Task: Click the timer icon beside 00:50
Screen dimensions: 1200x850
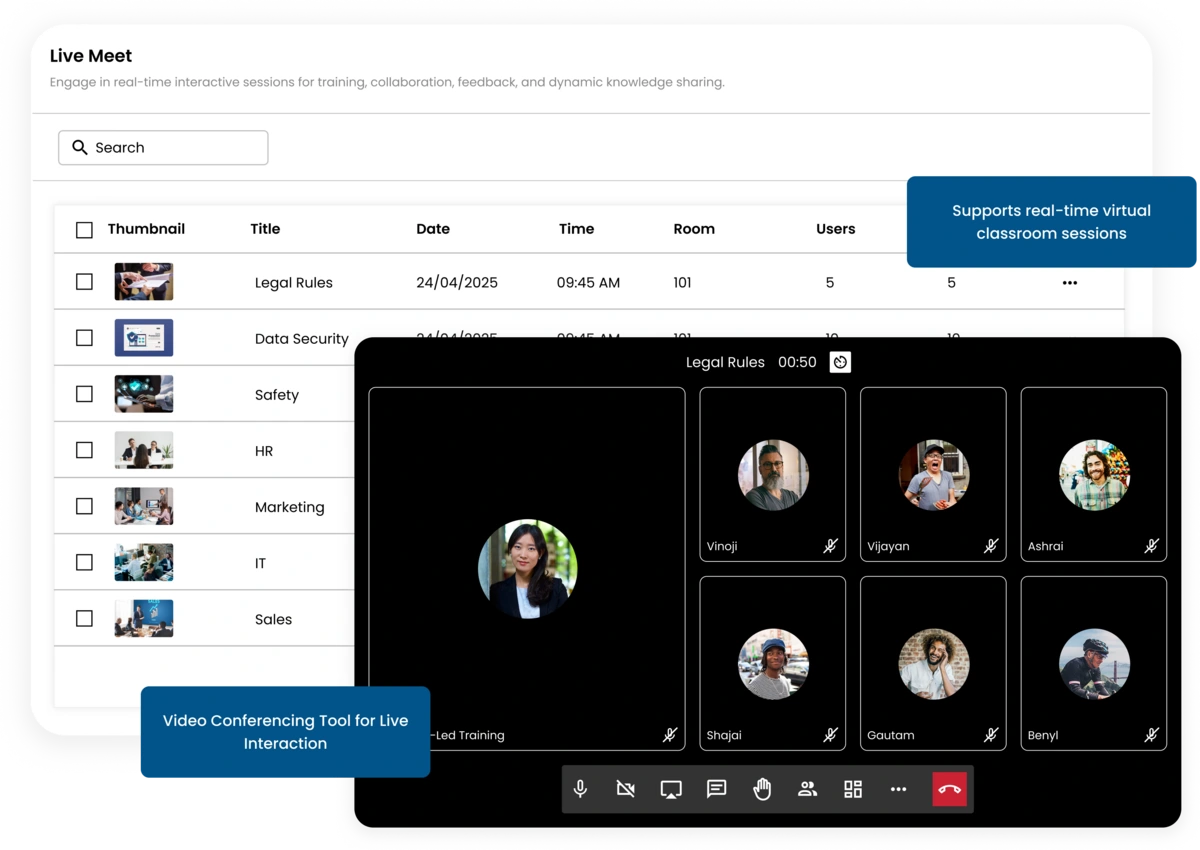Action: click(x=838, y=362)
